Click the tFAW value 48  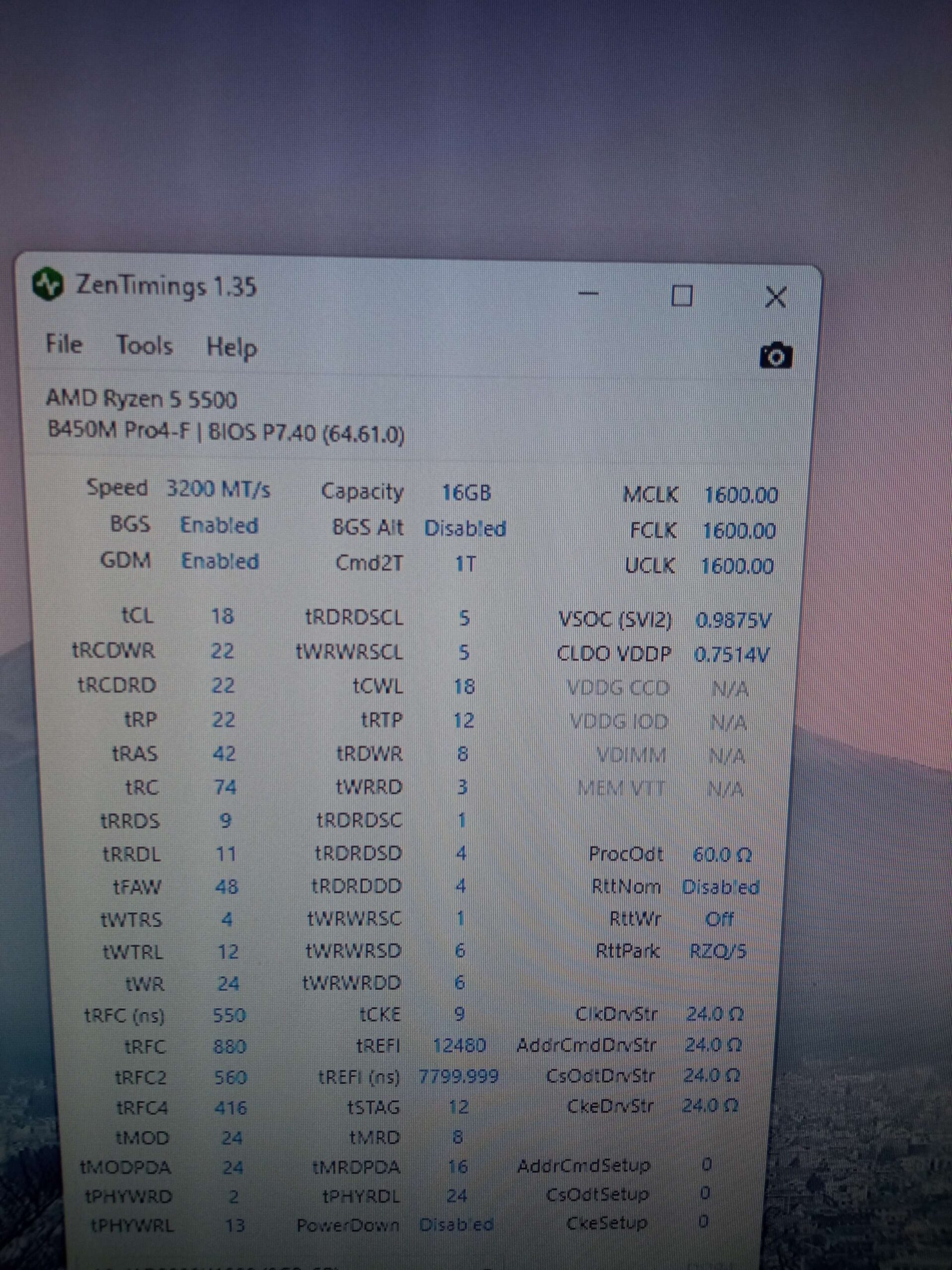click(227, 887)
